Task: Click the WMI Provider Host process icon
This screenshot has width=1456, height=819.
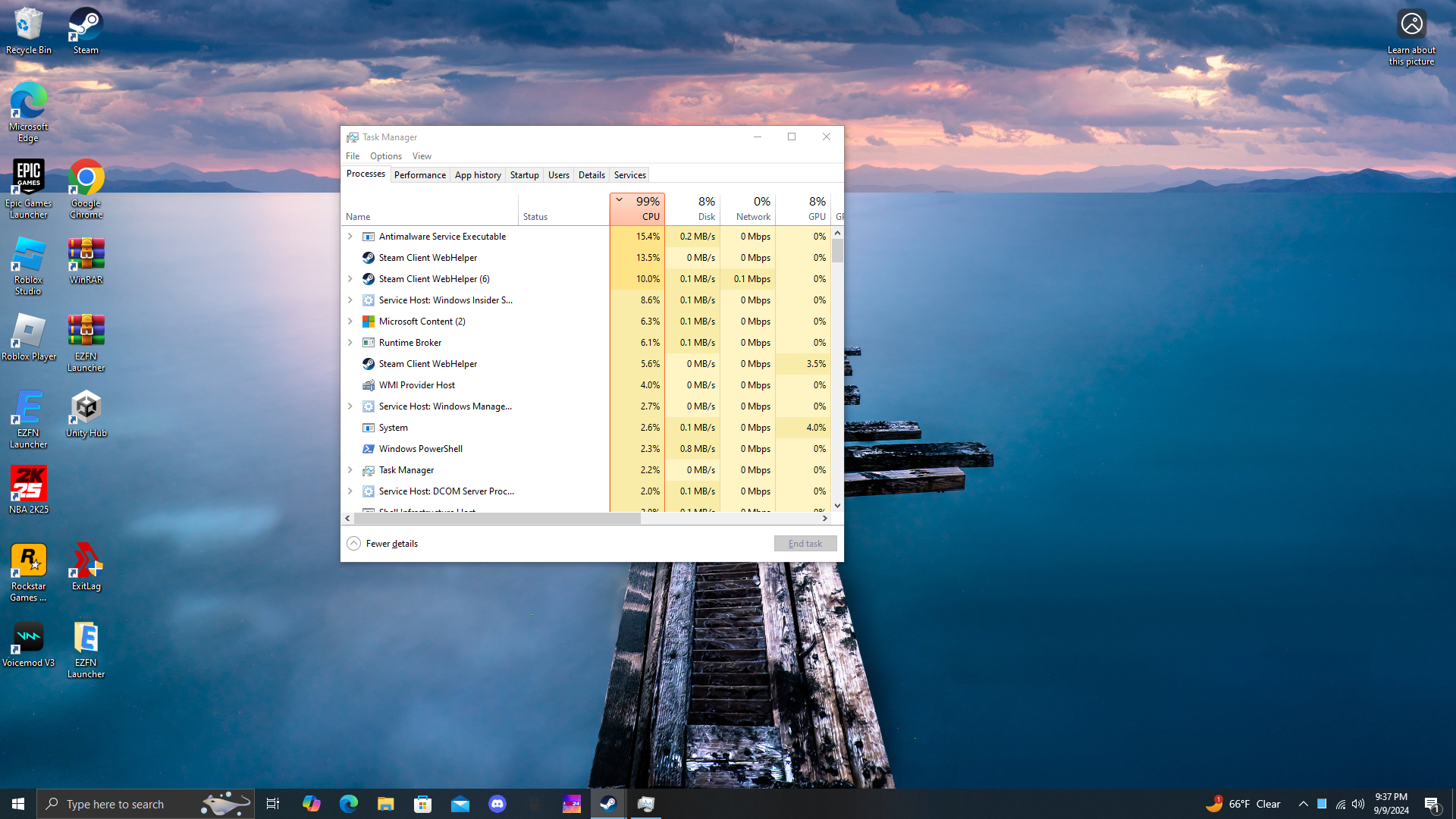Action: tap(369, 385)
